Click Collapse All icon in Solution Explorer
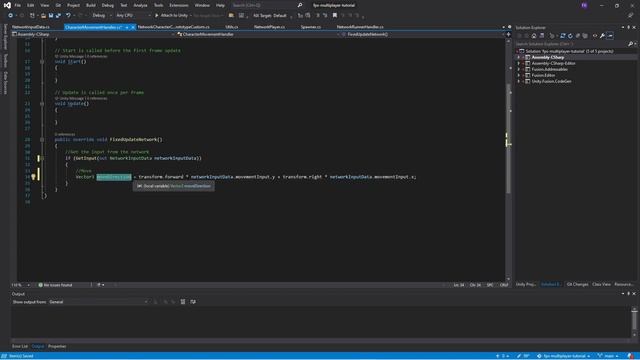This screenshot has width=640, height=360. click(x=578, y=36)
